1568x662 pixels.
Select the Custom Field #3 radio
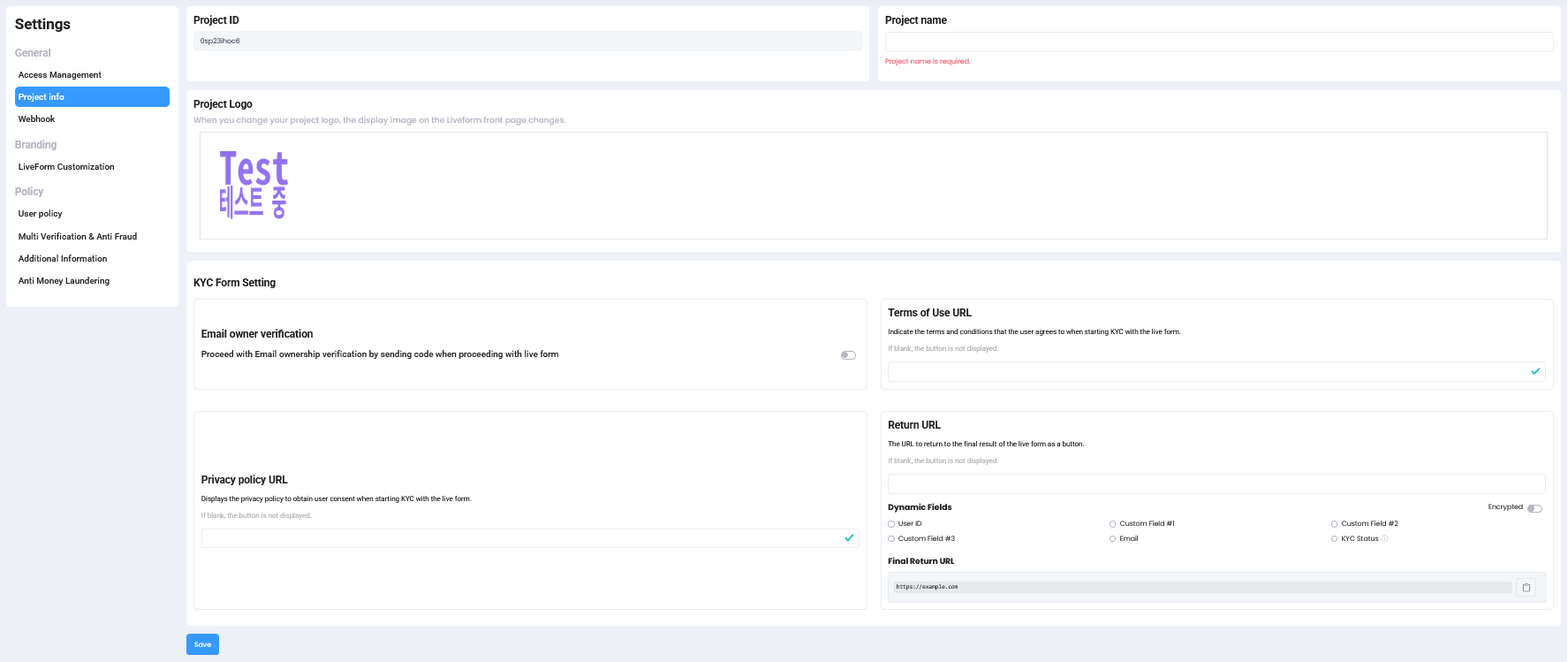(891, 538)
